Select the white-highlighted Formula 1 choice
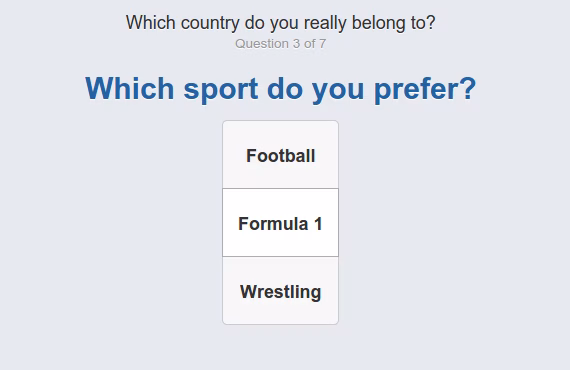The image size is (570, 370). (280, 222)
